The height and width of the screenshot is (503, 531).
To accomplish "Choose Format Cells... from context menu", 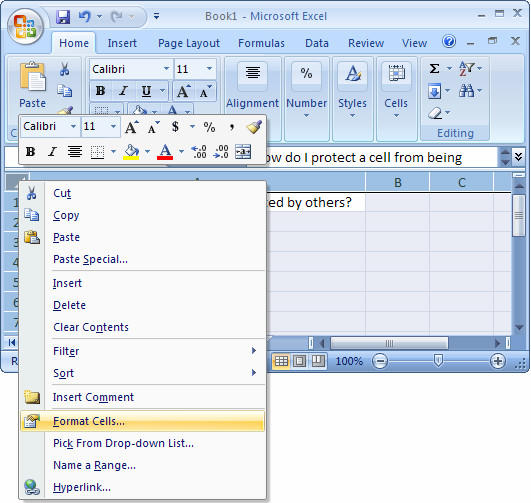I will click(142, 421).
